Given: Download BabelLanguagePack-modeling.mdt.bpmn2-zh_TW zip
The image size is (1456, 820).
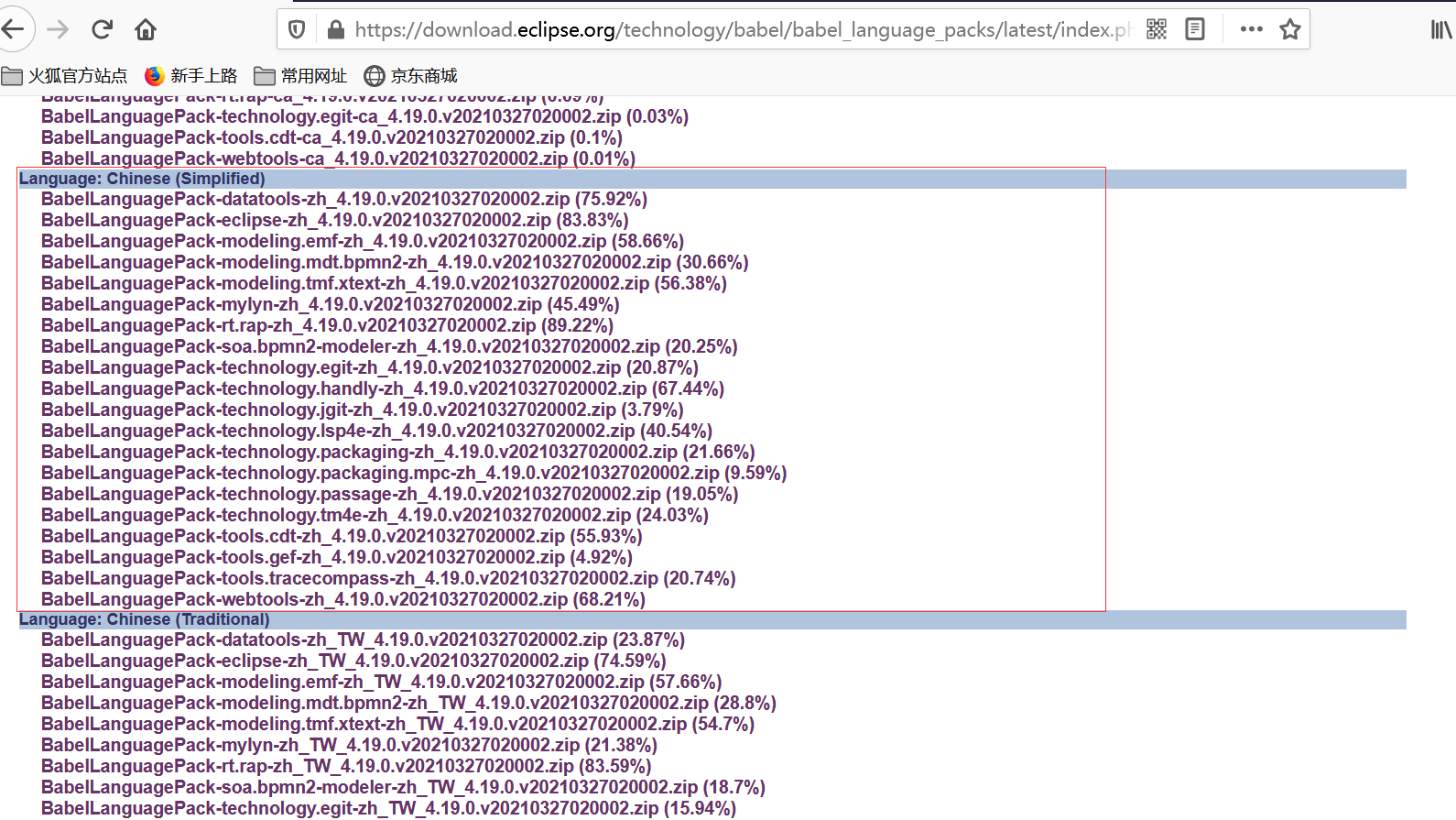Looking at the screenshot, I should 408,703.
